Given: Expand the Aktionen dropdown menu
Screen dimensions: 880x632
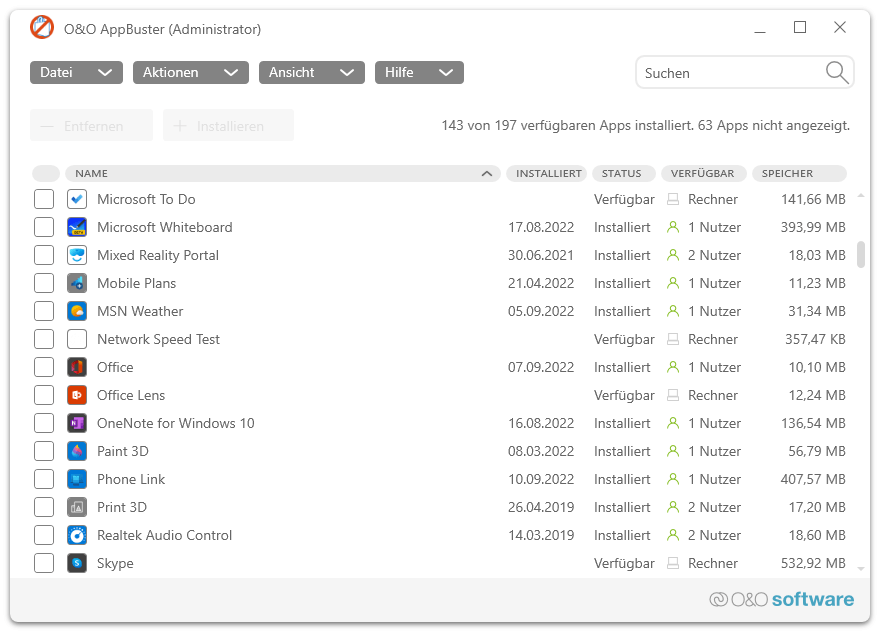Looking at the screenshot, I should 191,72.
